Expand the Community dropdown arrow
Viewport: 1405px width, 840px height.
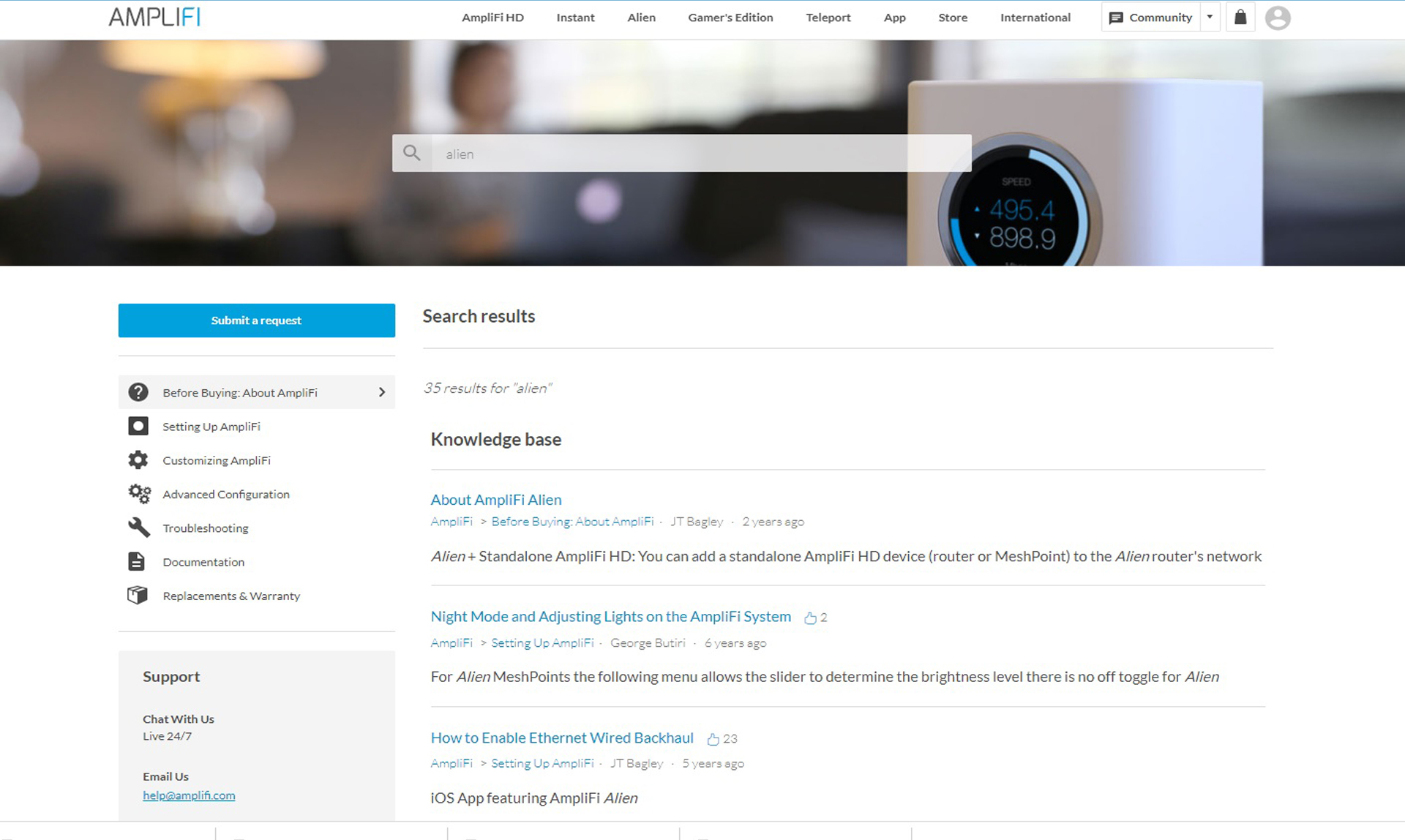pos(1210,17)
